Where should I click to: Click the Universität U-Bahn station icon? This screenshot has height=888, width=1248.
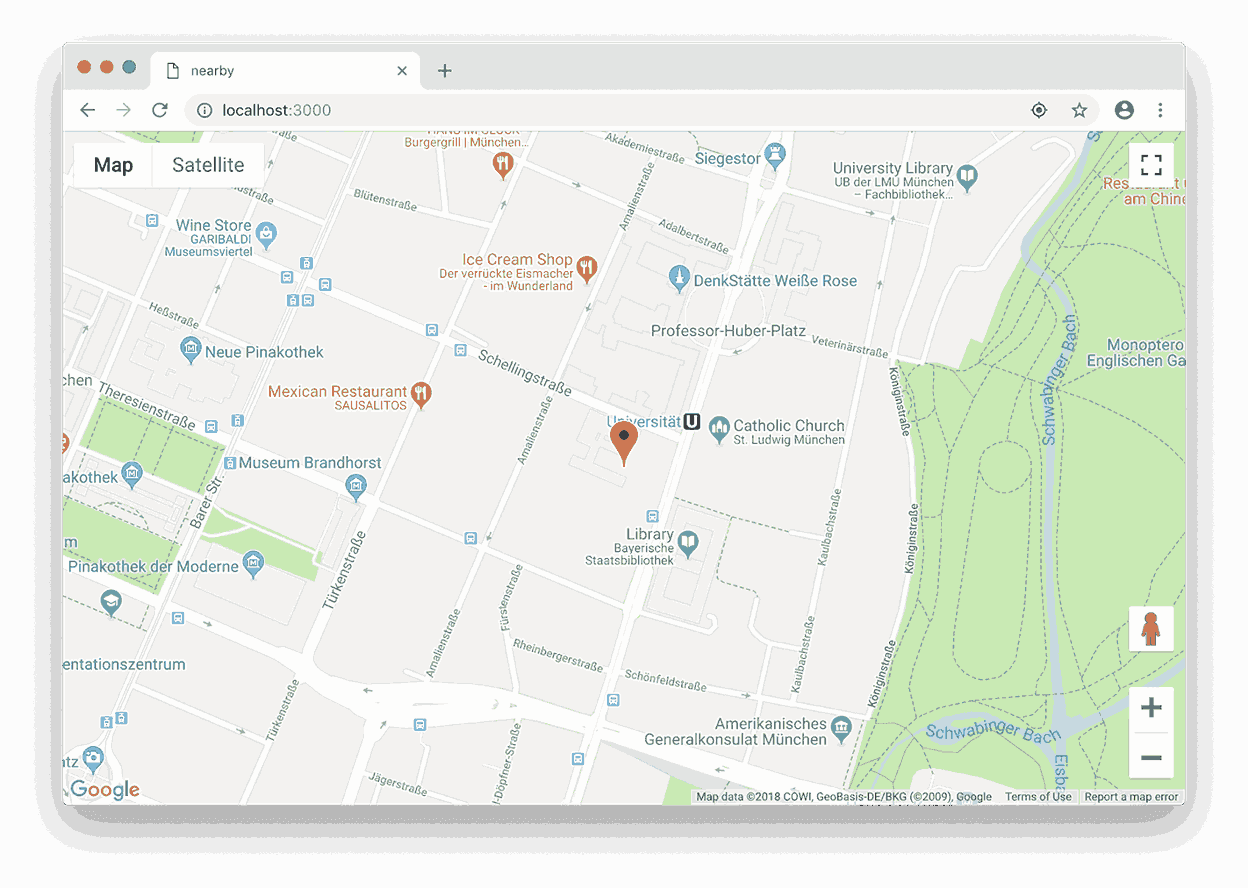(692, 422)
